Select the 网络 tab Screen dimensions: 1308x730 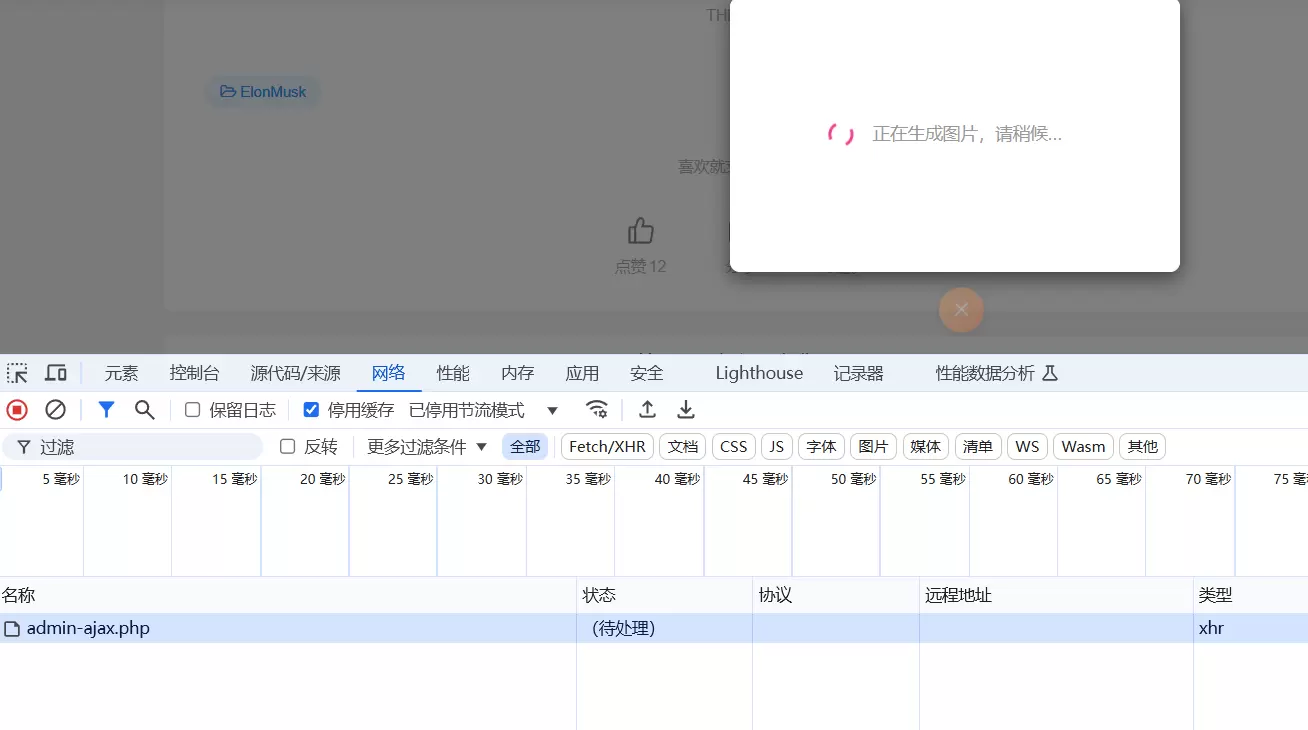(389, 373)
